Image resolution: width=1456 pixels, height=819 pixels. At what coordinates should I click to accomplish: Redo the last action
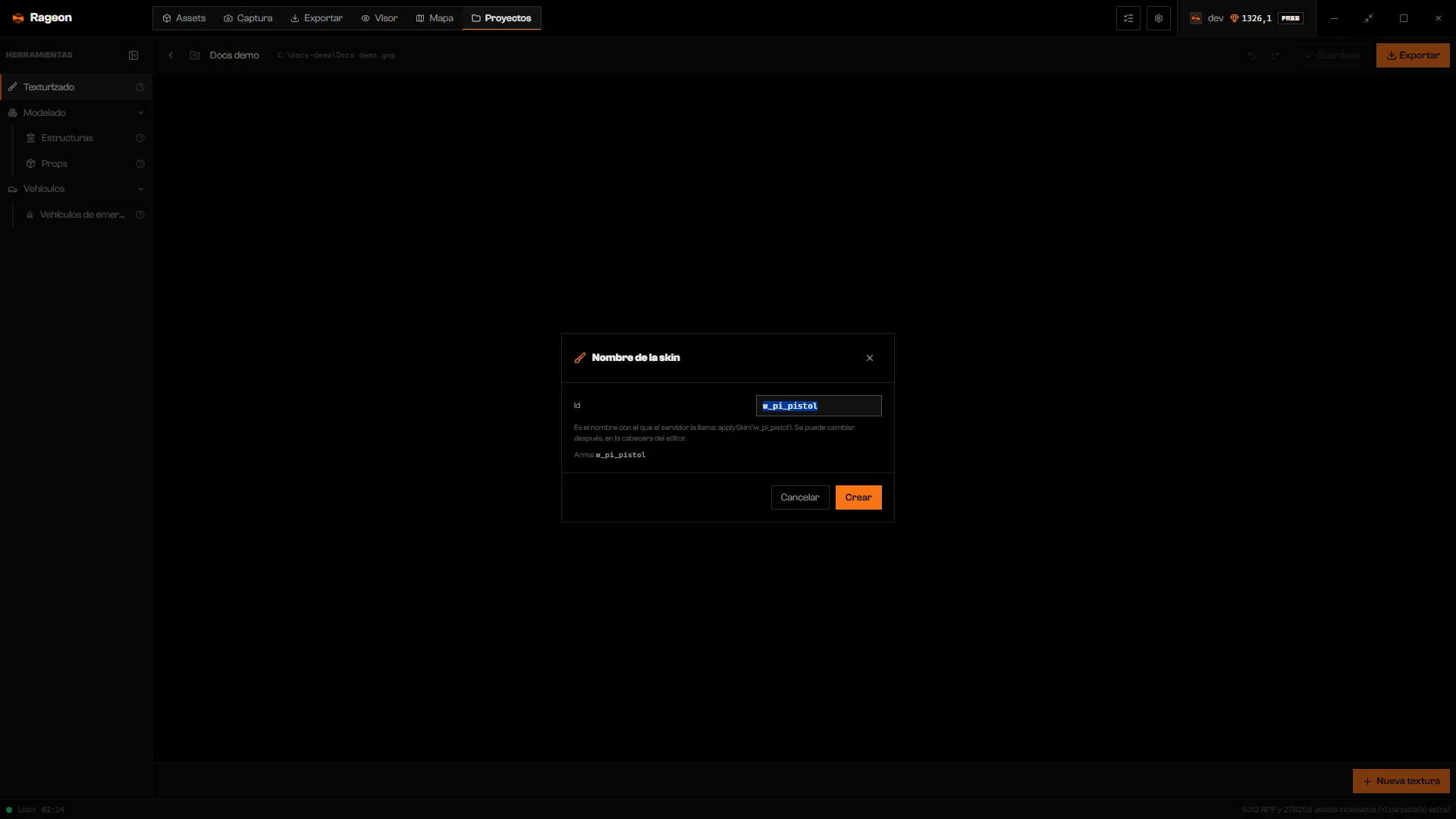pos(1276,55)
